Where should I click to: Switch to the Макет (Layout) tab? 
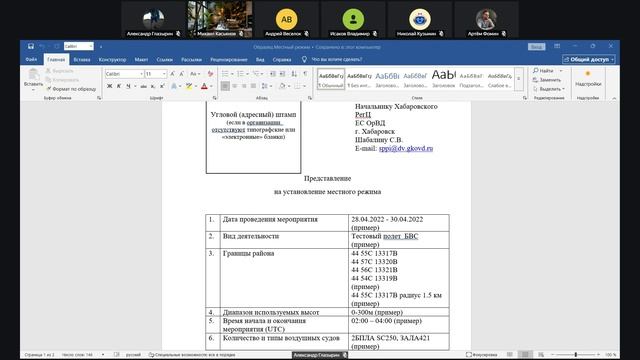tap(141, 60)
